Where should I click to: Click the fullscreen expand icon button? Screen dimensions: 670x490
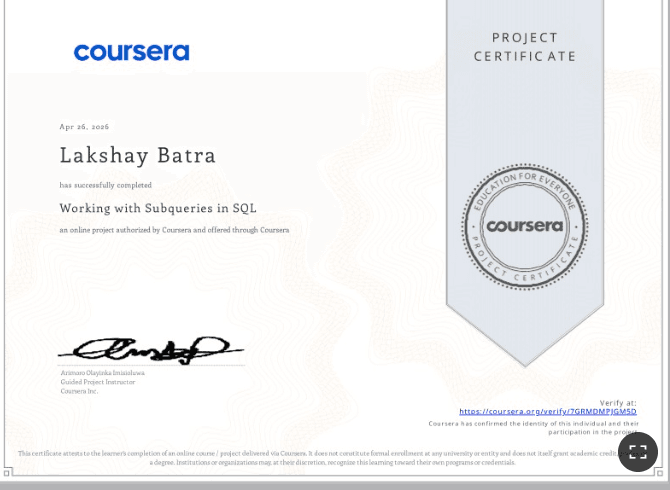coord(638,452)
